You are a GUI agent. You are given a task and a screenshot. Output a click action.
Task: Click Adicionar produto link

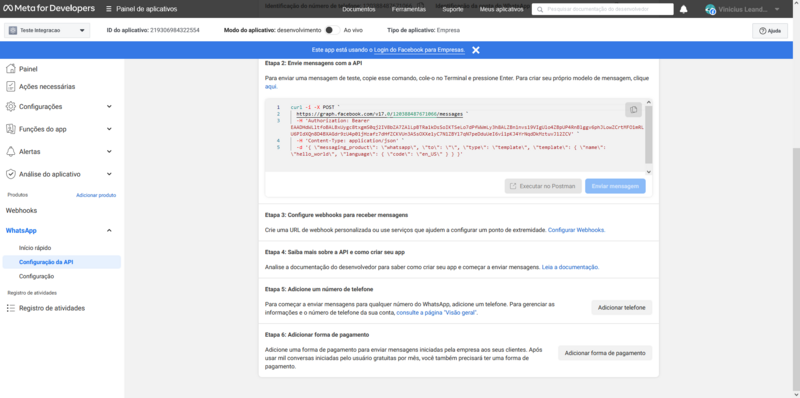pyautogui.click(x=96, y=195)
